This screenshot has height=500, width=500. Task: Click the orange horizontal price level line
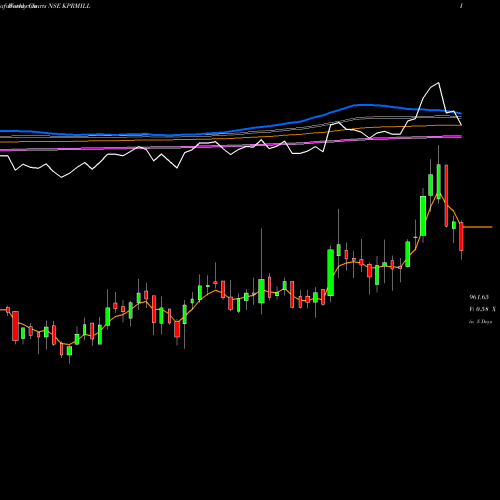[478, 227]
